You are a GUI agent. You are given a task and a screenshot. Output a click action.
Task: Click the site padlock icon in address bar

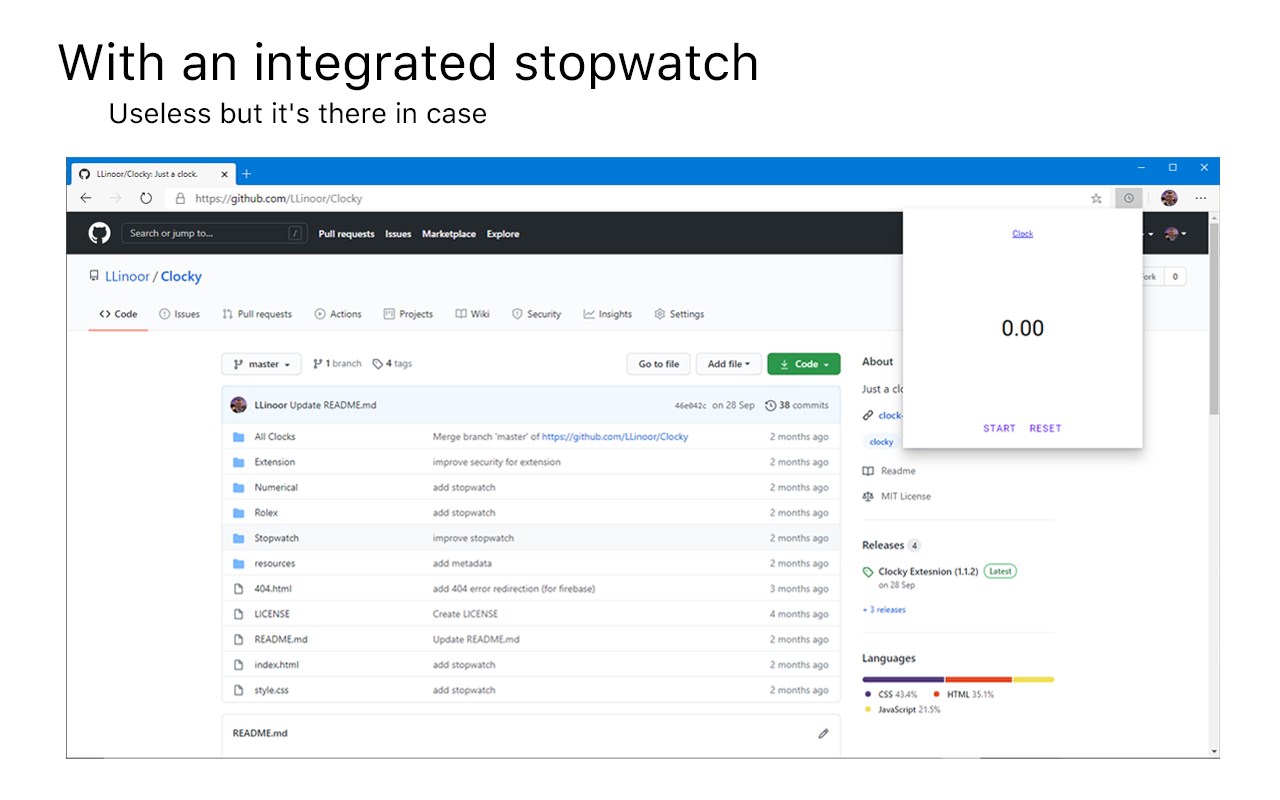coord(180,198)
